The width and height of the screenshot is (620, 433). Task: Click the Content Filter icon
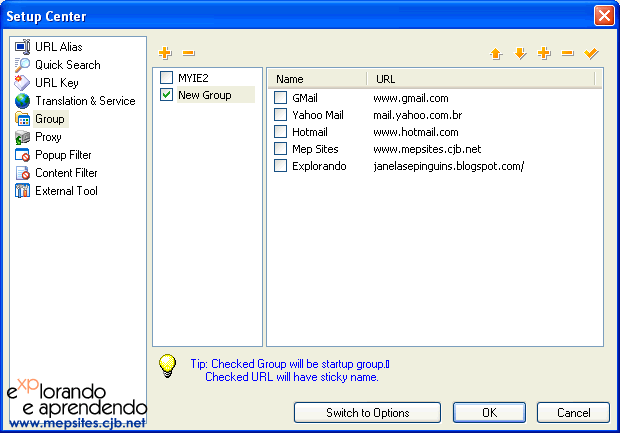pyautogui.click(x=22, y=173)
